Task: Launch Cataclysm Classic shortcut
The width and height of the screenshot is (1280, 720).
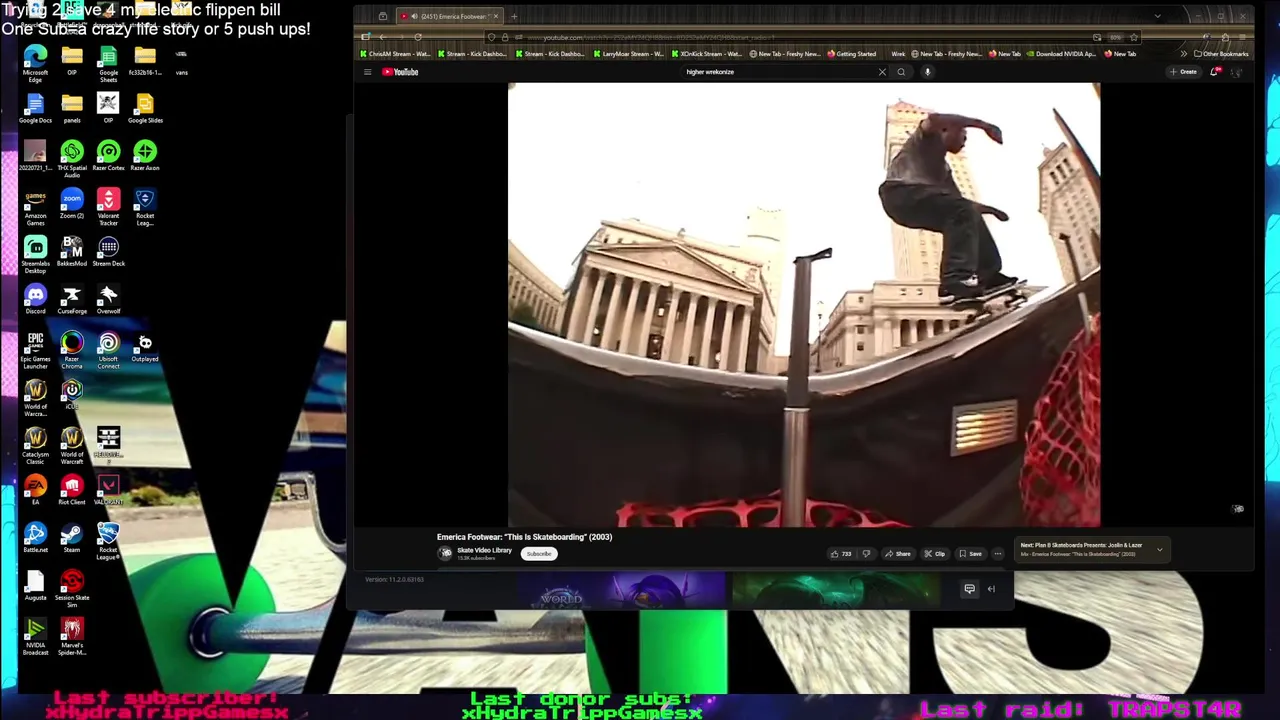Action: pyautogui.click(x=35, y=445)
